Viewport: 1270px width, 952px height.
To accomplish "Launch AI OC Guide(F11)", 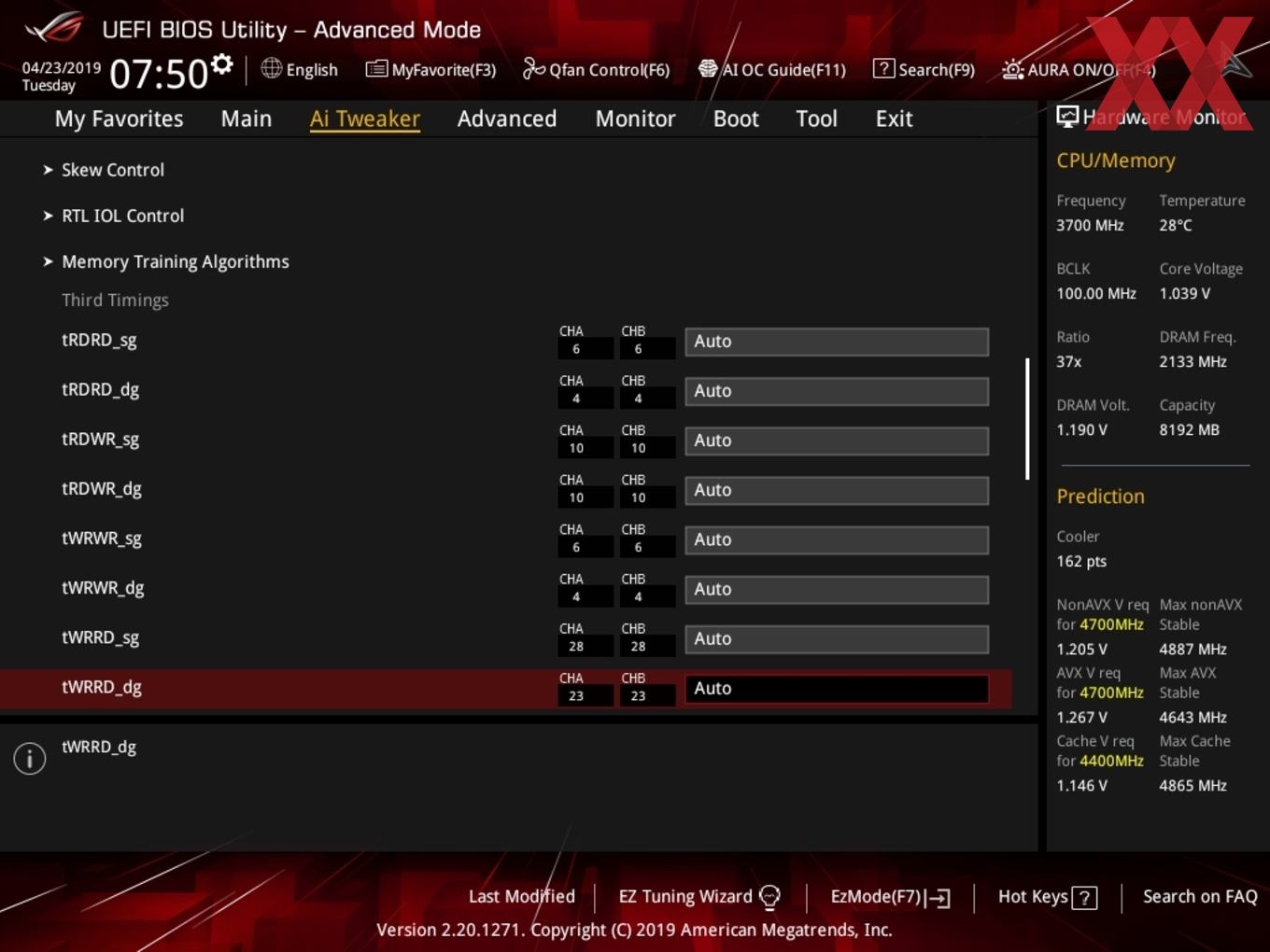I will pos(783,70).
